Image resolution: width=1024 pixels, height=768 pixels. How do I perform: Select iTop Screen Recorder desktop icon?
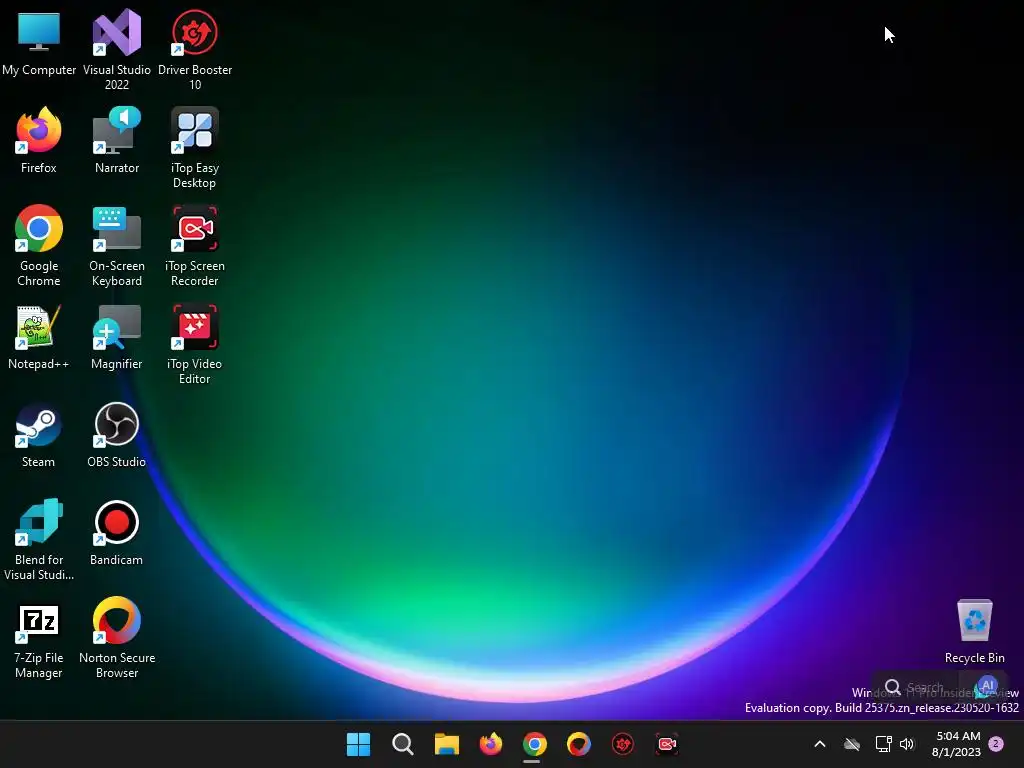click(195, 246)
